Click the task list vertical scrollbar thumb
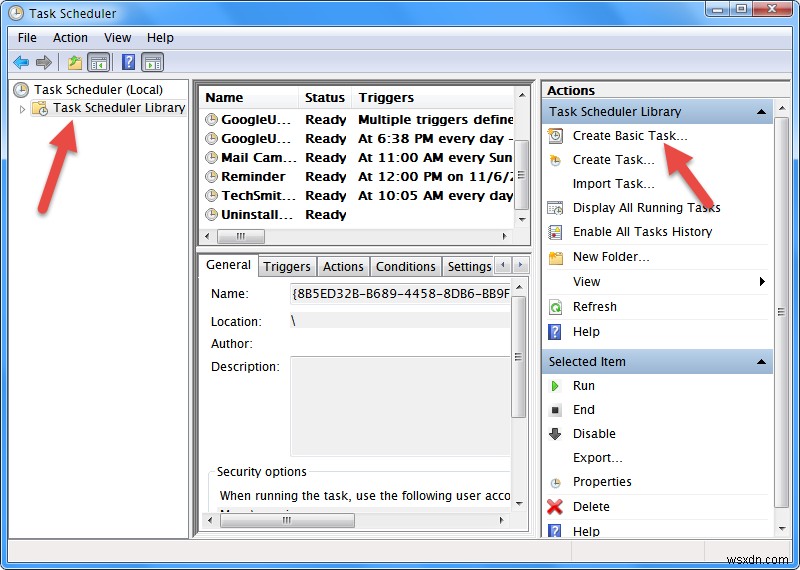 [521, 175]
